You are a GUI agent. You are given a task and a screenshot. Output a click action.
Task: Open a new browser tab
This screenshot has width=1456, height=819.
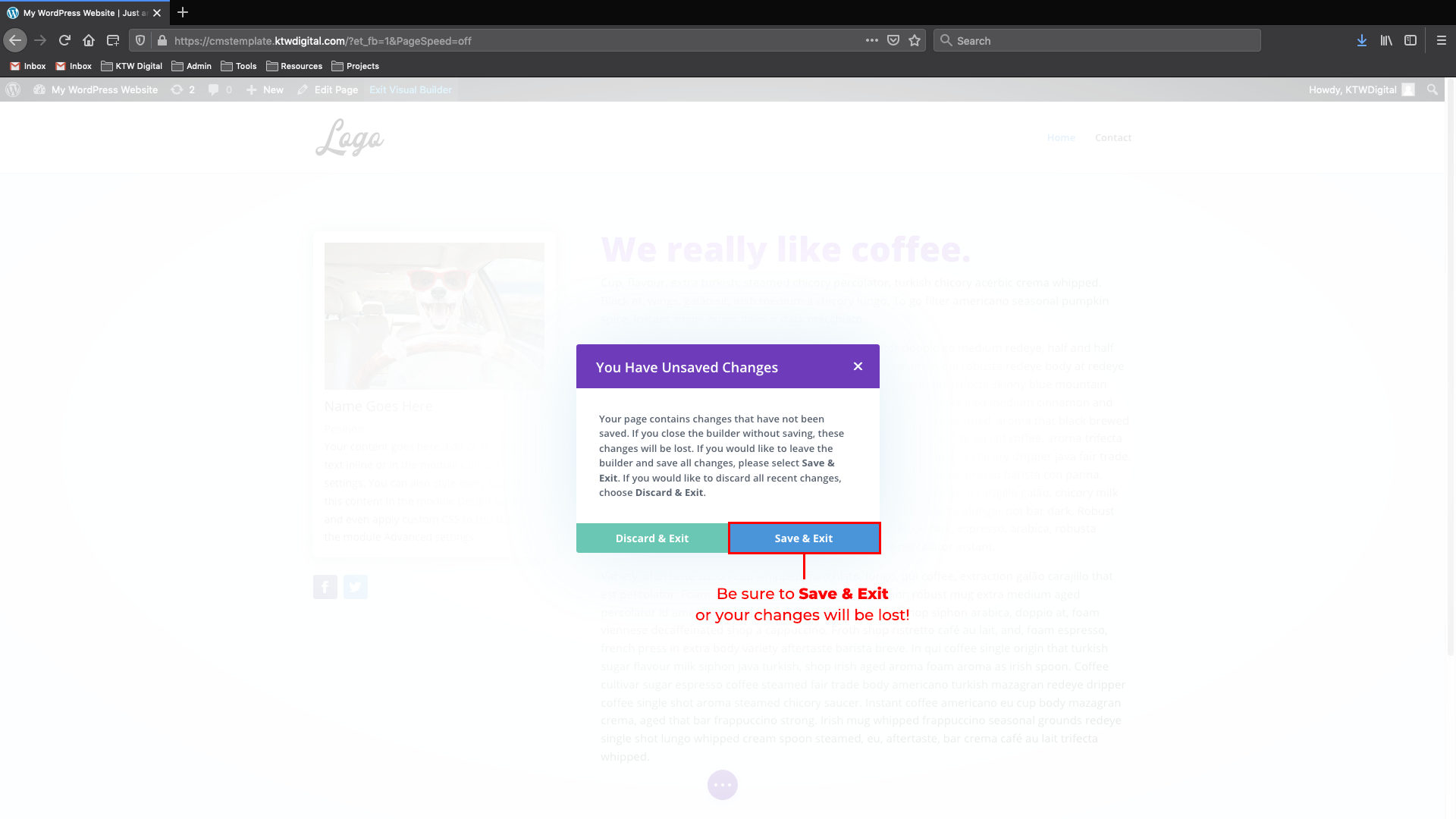(183, 12)
